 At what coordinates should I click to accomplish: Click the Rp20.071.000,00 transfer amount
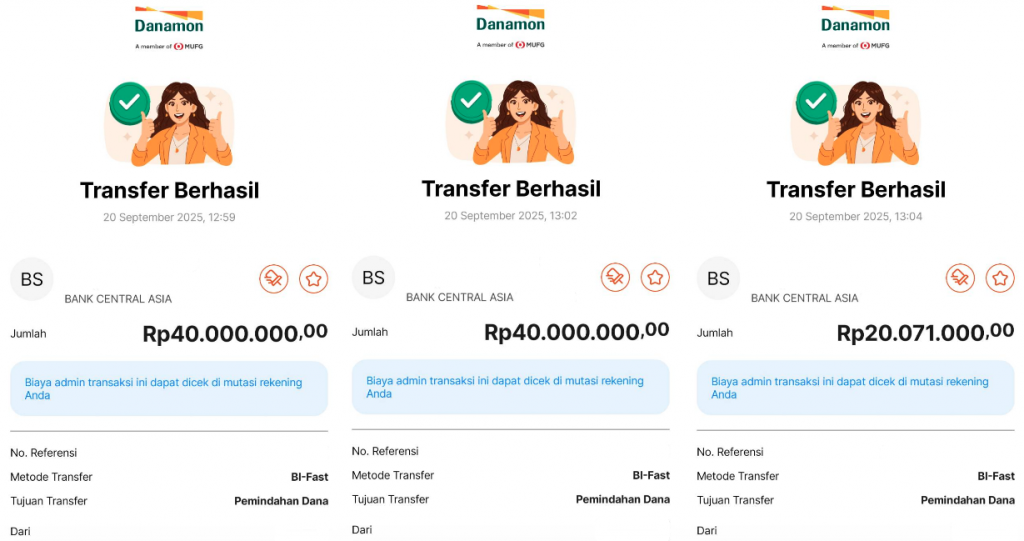(x=925, y=332)
